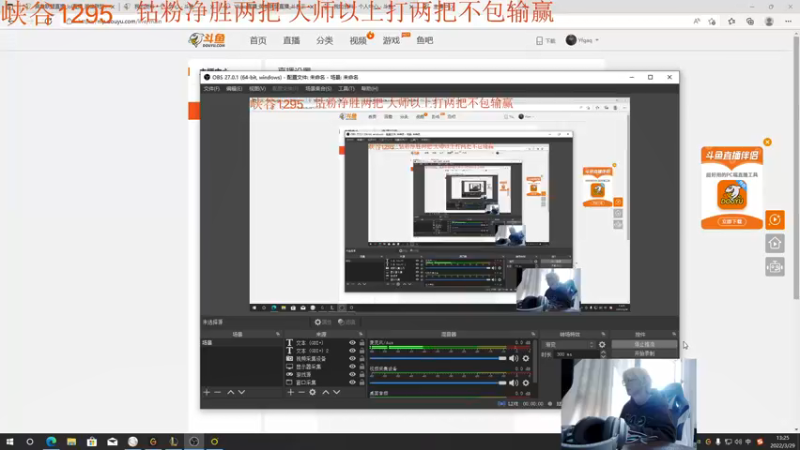The width and height of the screenshot is (800, 450).
Task: Hide the 显示器采集 source via eye icon
Action: (352, 367)
